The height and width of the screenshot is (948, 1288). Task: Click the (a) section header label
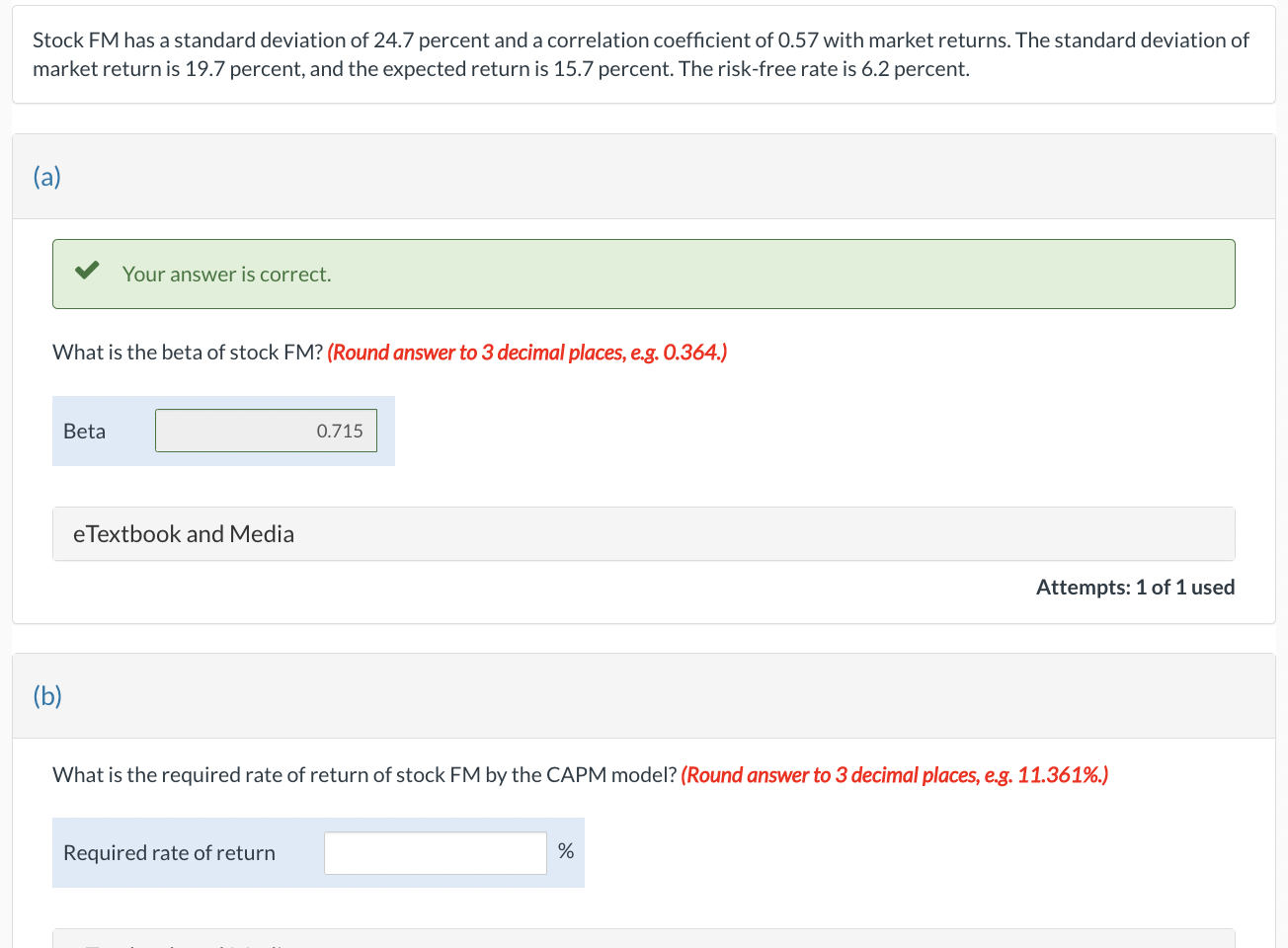click(46, 176)
